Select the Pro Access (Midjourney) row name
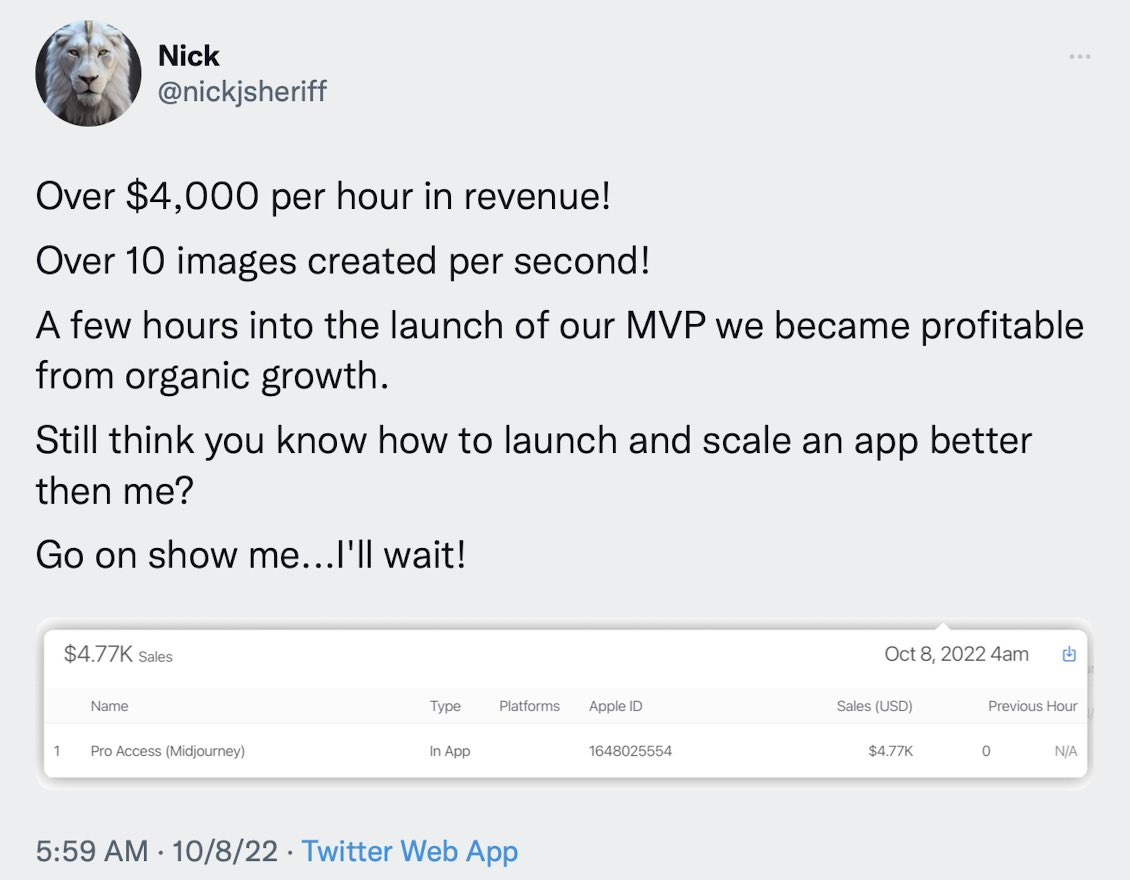Image resolution: width=1130 pixels, height=880 pixels. tap(167, 751)
